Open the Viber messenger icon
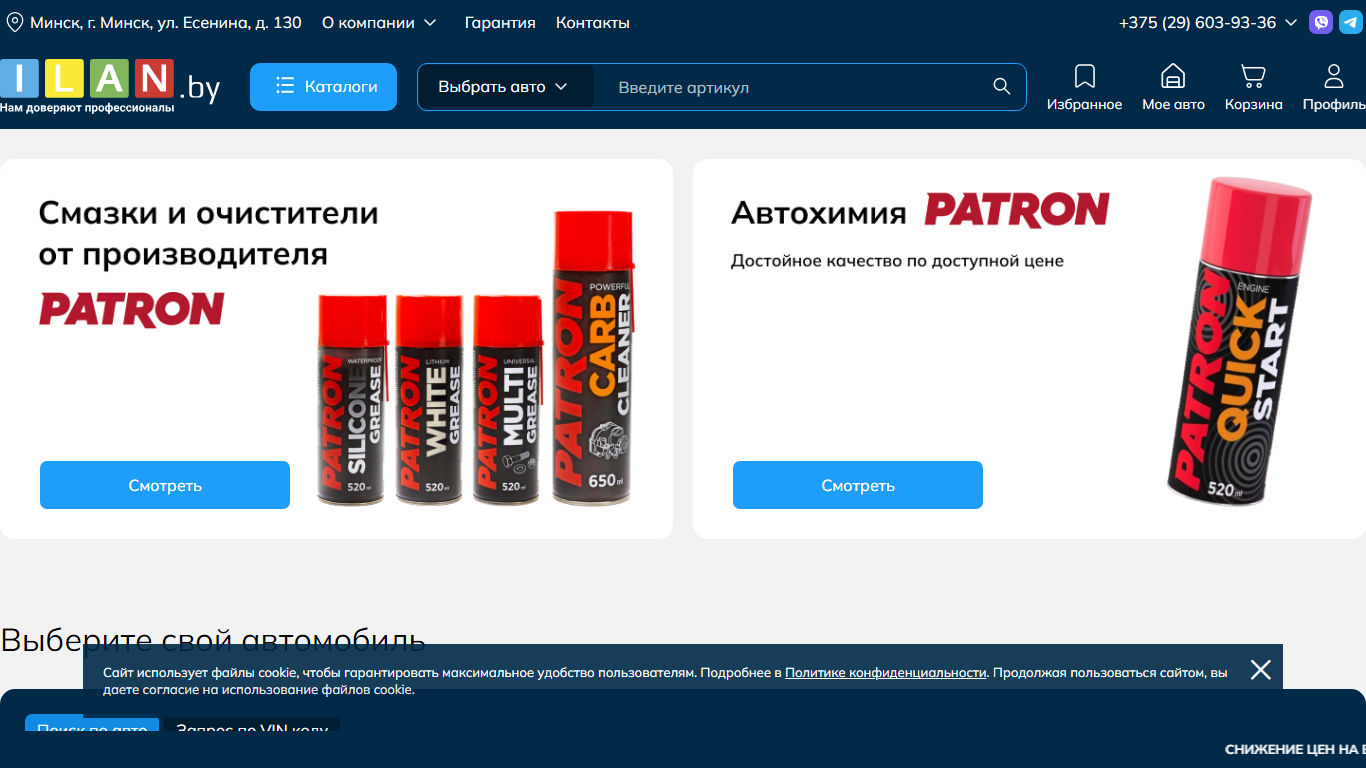 click(1321, 22)
